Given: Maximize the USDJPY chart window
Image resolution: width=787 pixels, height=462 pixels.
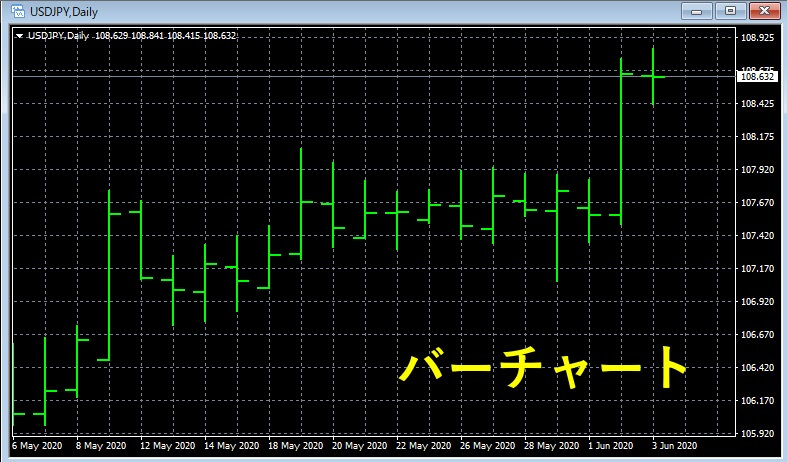Looking at the screenshot, I should click(730, 10).
